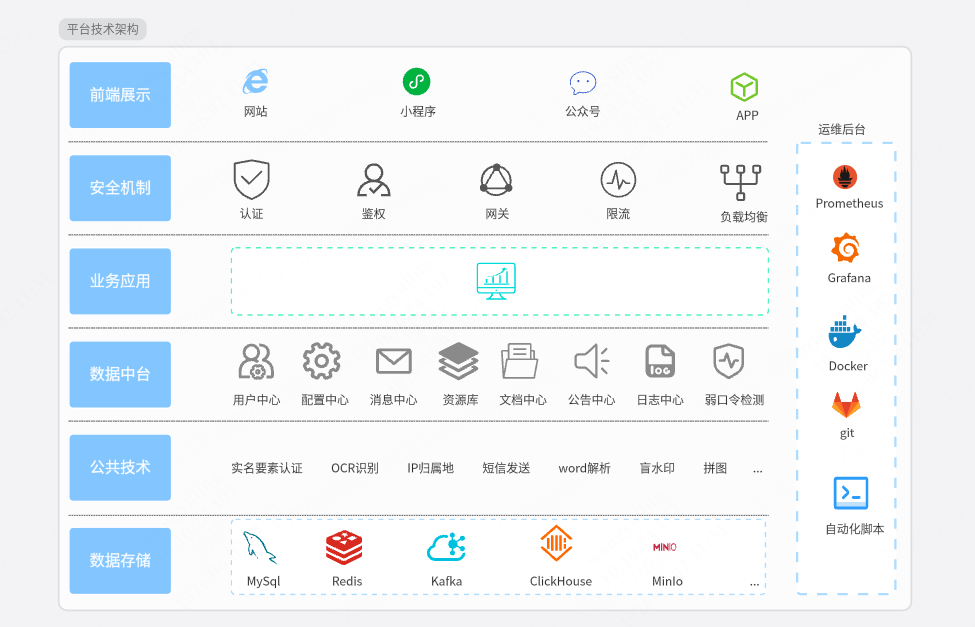This screenshot has width=975, height=627.
Task: Click the 实名要素认证 text
Action: 267,468
